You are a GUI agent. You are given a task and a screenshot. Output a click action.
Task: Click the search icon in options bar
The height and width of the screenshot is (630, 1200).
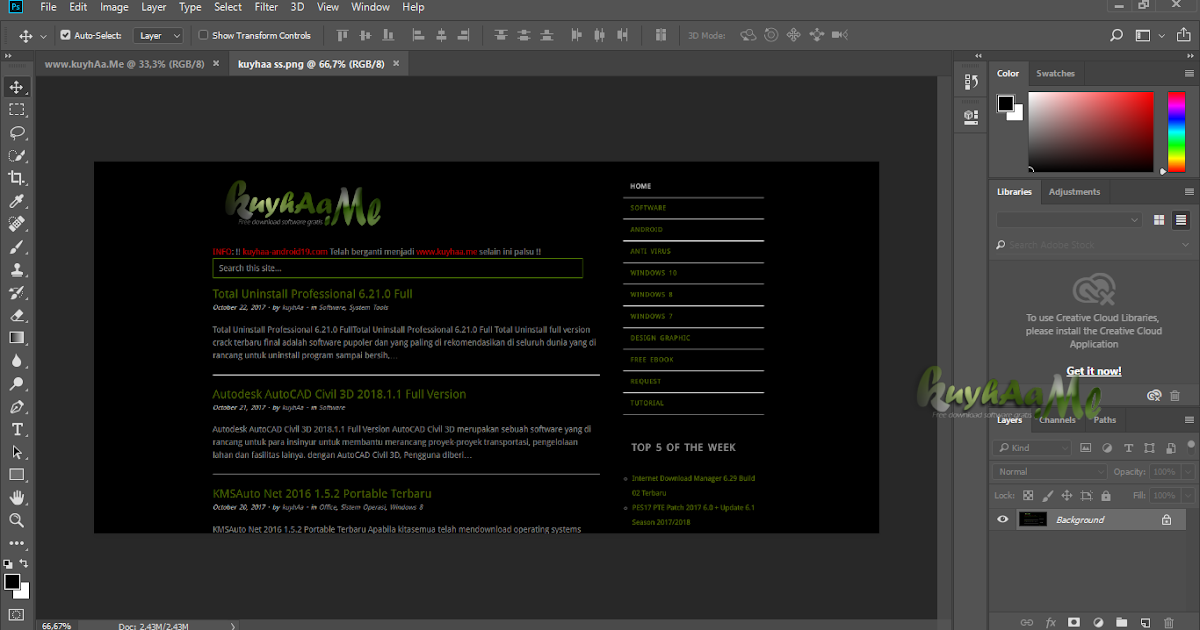coord(1117,36)
